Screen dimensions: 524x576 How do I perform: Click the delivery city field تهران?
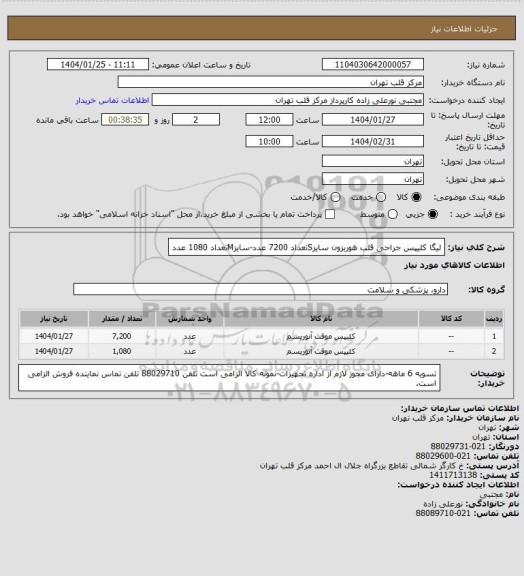click(373, 179)
